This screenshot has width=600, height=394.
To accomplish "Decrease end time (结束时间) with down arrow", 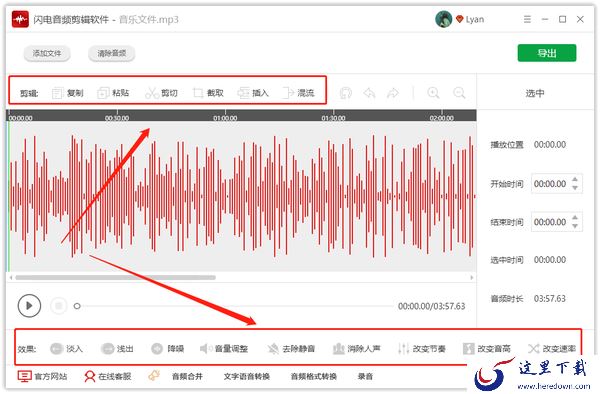I will (575, 226).
